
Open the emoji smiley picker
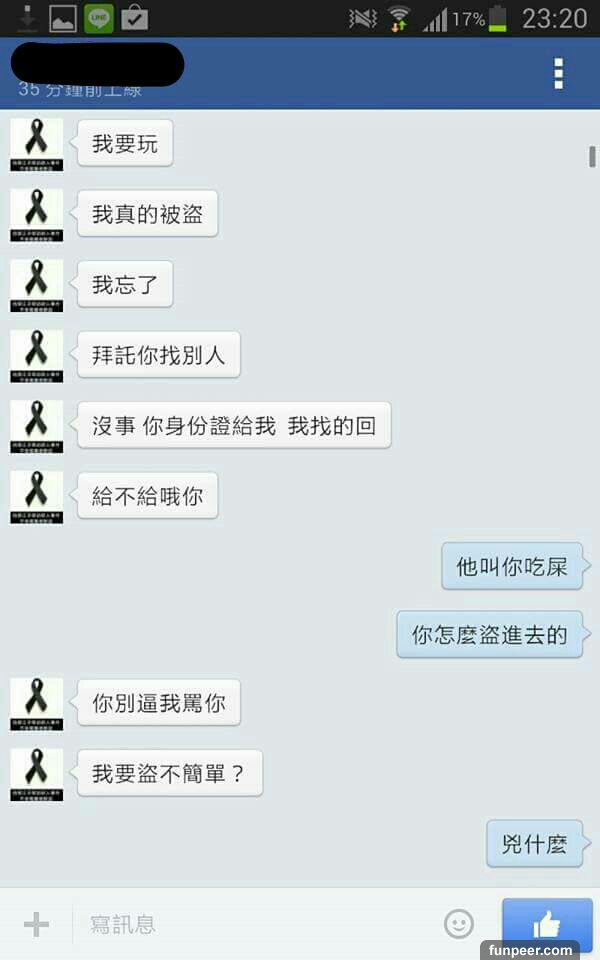click(x=459, y=924)
